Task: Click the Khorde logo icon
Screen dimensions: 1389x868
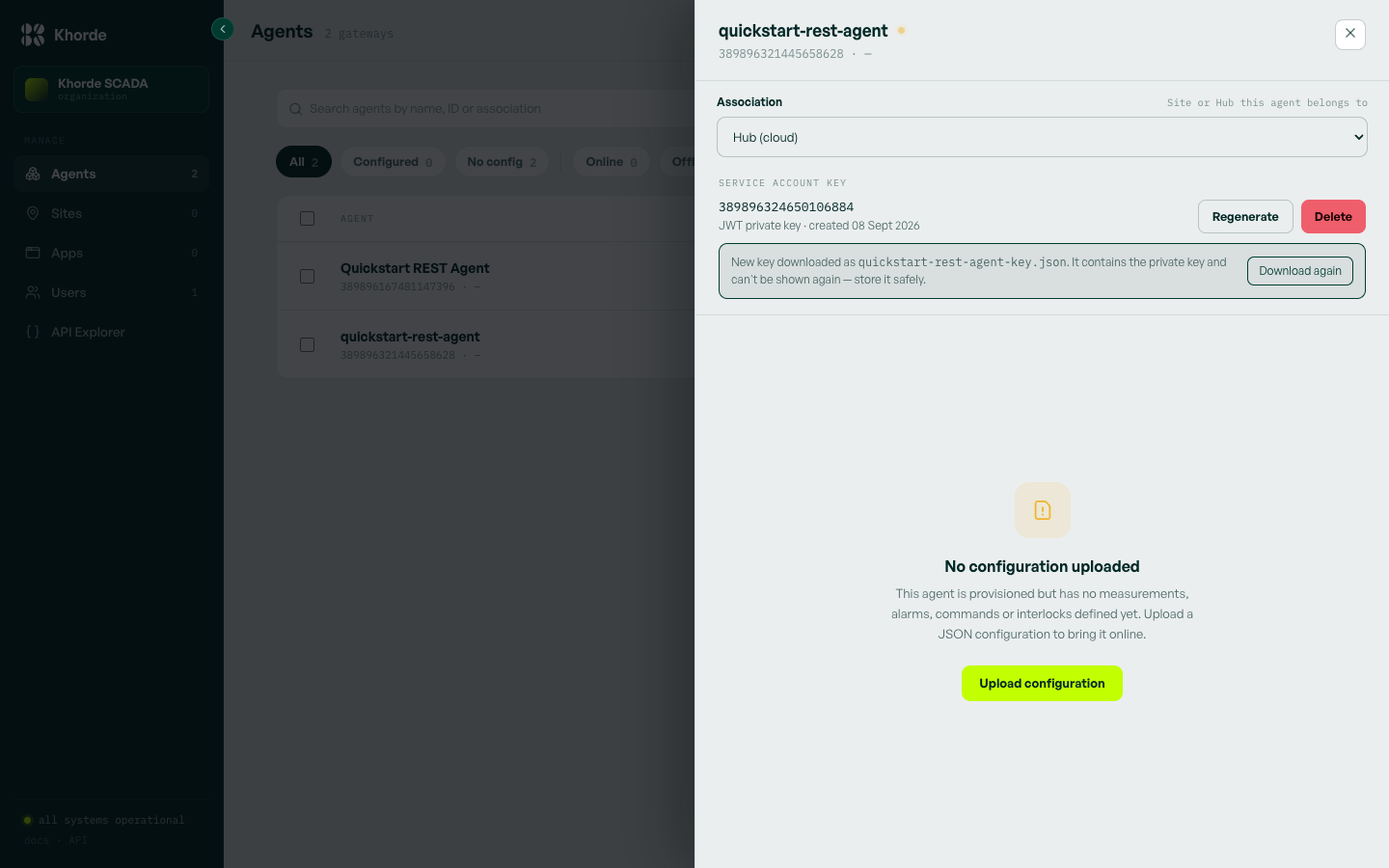Action: pyautogui.click(x=33, y=35)
